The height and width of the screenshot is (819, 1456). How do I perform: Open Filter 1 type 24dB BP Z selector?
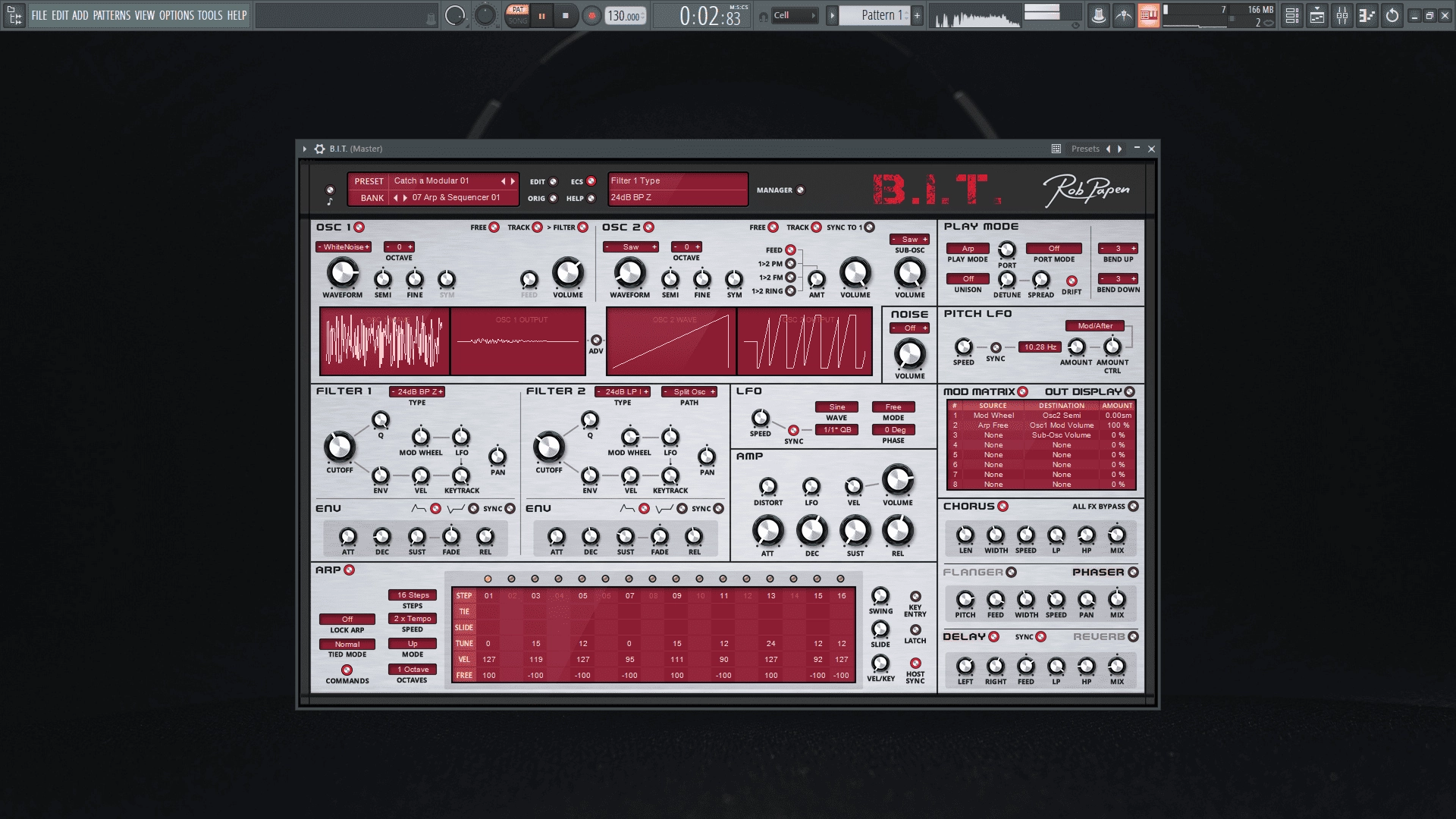click(416, 392)
